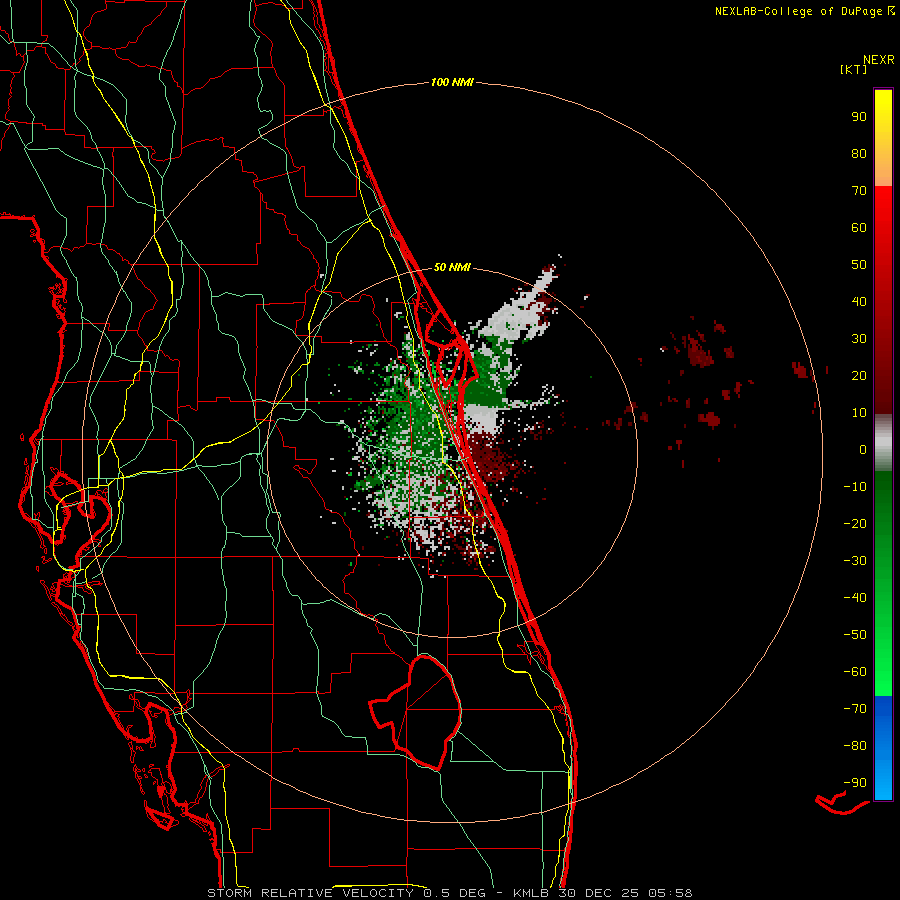Click the positive 80 knots scale label

pos(859,153)
